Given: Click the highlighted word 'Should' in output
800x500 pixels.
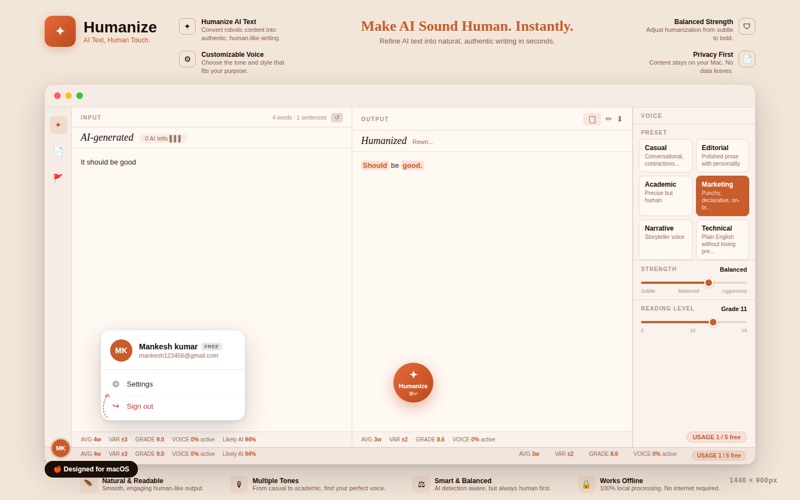Looking at the screenshot, I should pyautogui.click(x=374, y=165).
